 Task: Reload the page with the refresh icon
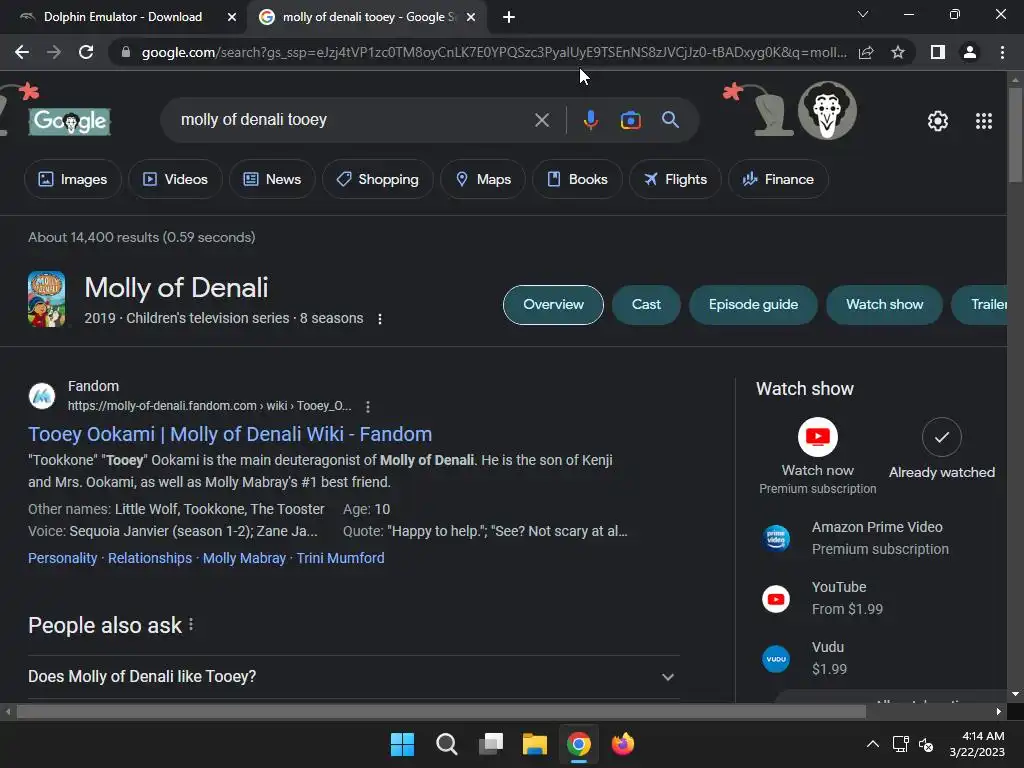[x=86, y=52]
